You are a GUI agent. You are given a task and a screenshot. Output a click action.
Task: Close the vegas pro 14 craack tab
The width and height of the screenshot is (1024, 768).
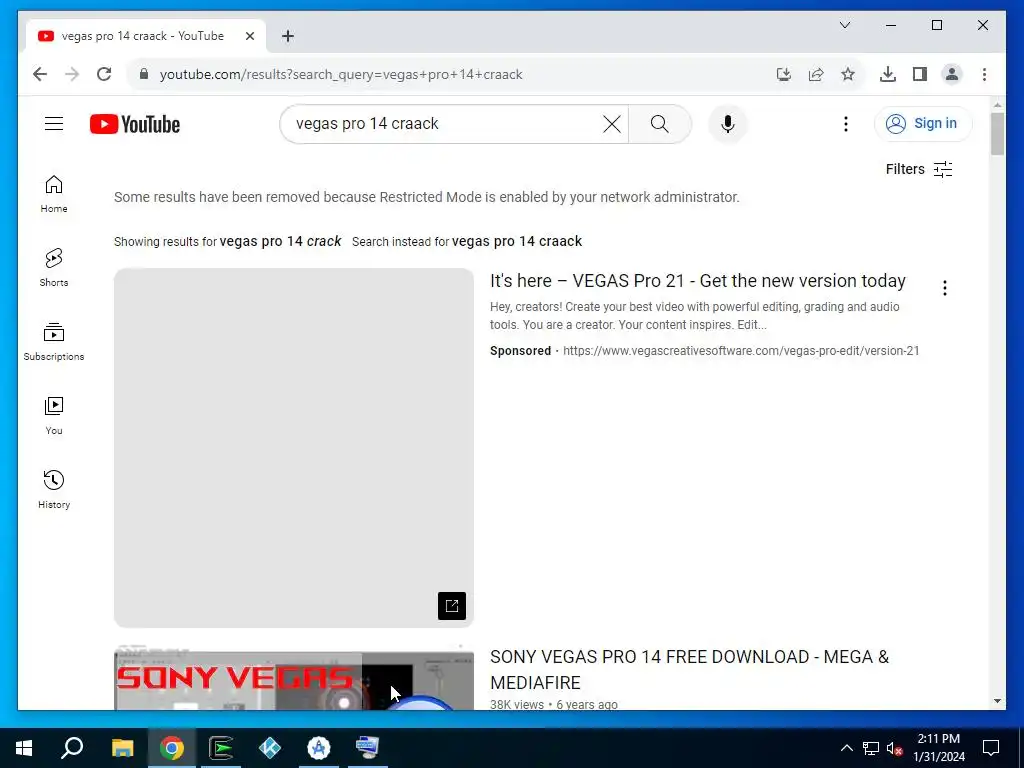[x=249, y=36]
